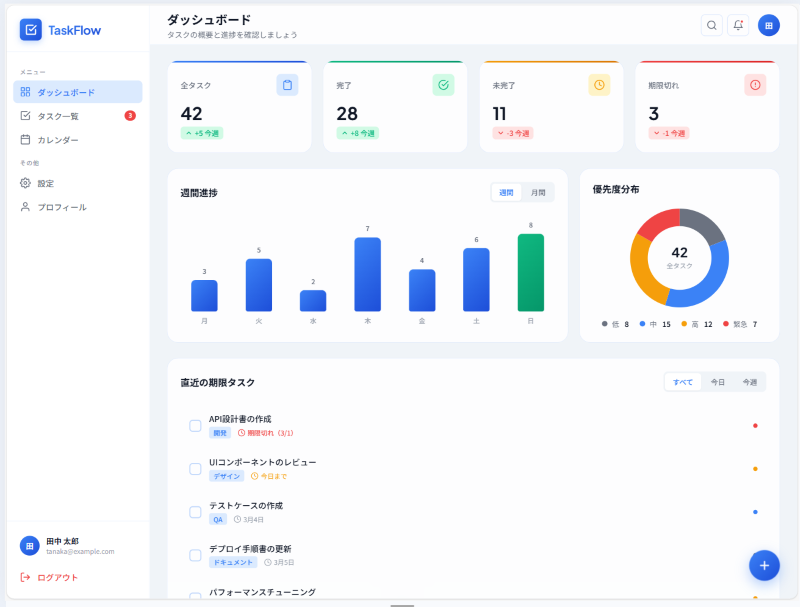Click clock icon next to 今日まで
This screenshot has height=607, width=800.
(x=254, y=476)
